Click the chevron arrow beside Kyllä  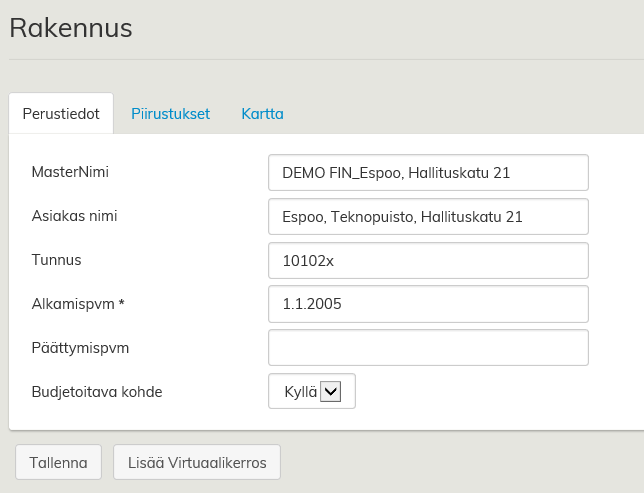pyautogui.click(x=330, y=392)
